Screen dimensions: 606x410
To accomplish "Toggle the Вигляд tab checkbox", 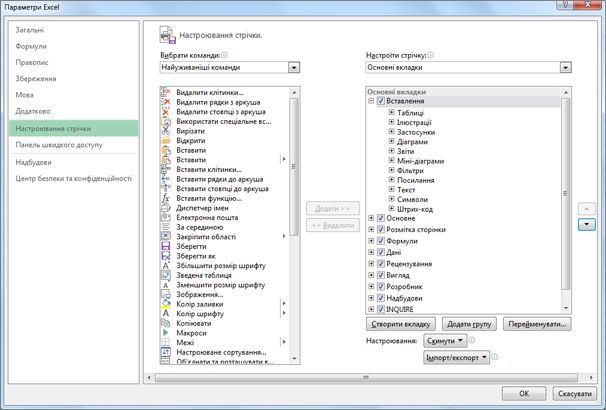I will pyautogui.click(x=381, y=275).
